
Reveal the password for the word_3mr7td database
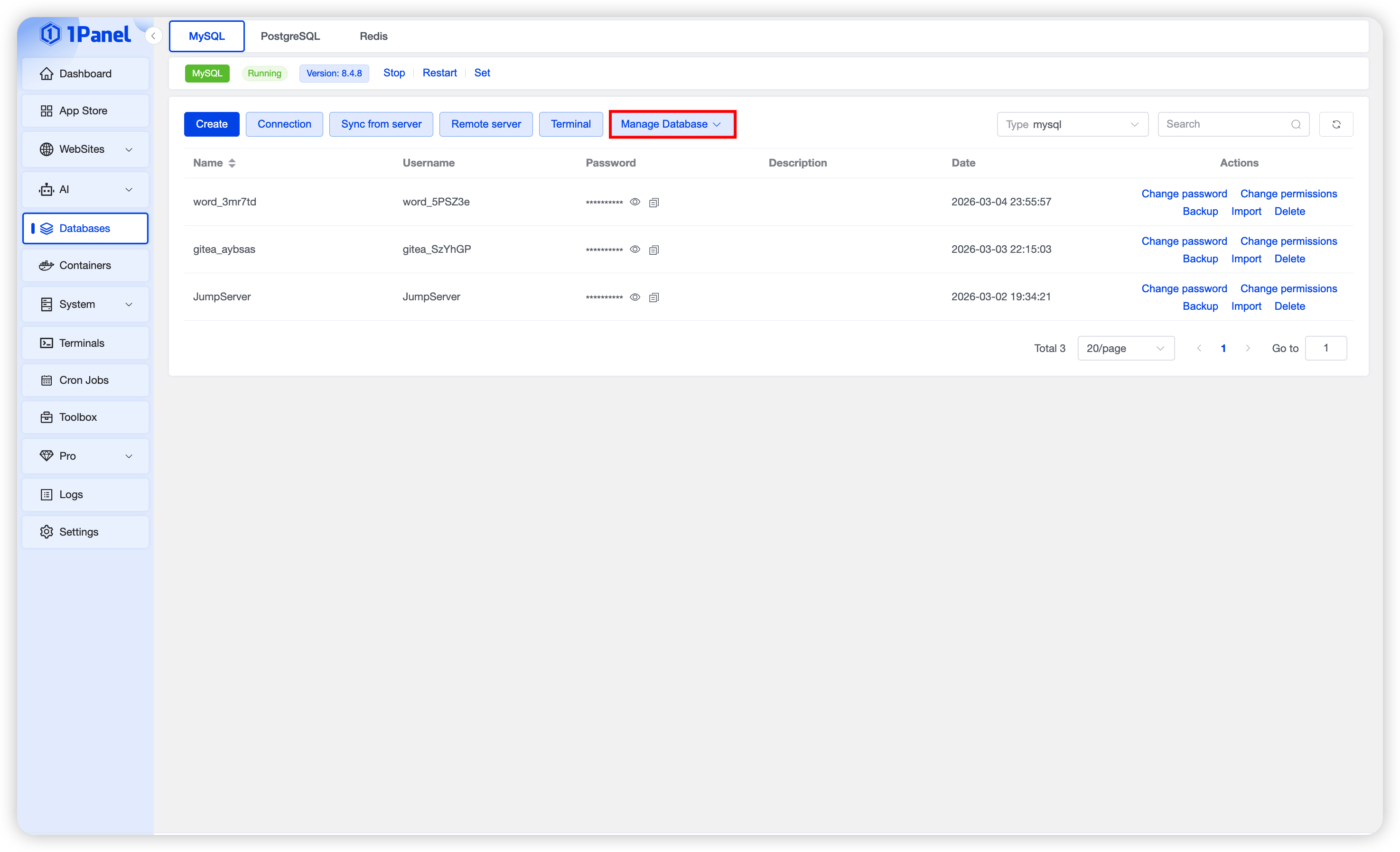635,202
